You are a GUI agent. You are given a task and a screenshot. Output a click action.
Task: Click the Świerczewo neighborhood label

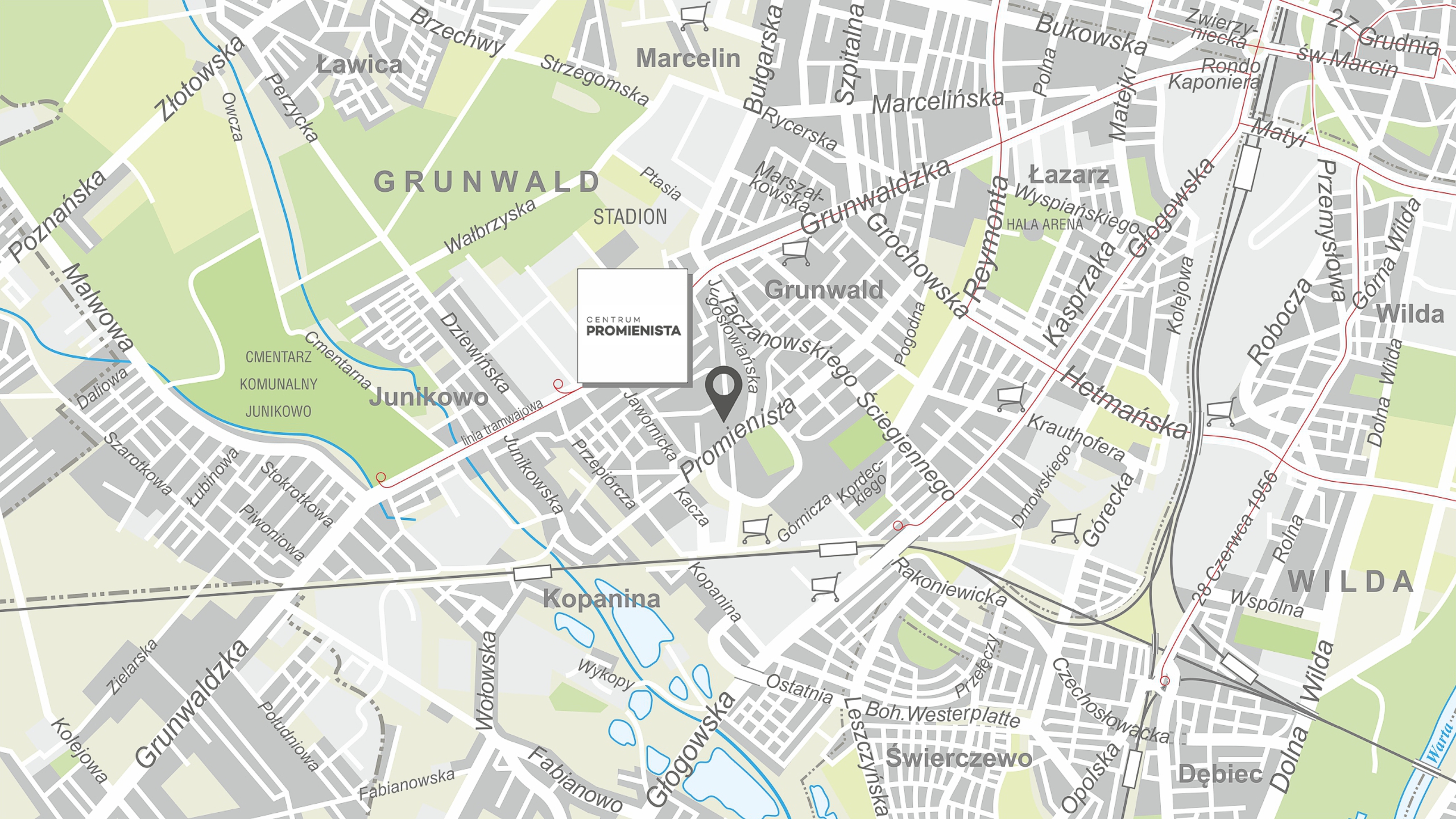point(959,758)
